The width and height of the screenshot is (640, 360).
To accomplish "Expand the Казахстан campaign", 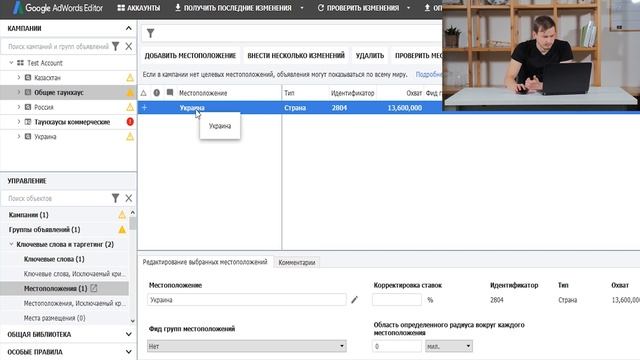I will click(18, 78).
